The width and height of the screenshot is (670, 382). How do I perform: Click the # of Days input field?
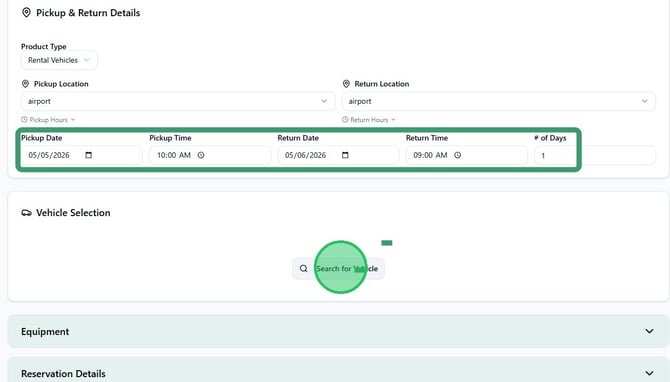tap(594, 156)
